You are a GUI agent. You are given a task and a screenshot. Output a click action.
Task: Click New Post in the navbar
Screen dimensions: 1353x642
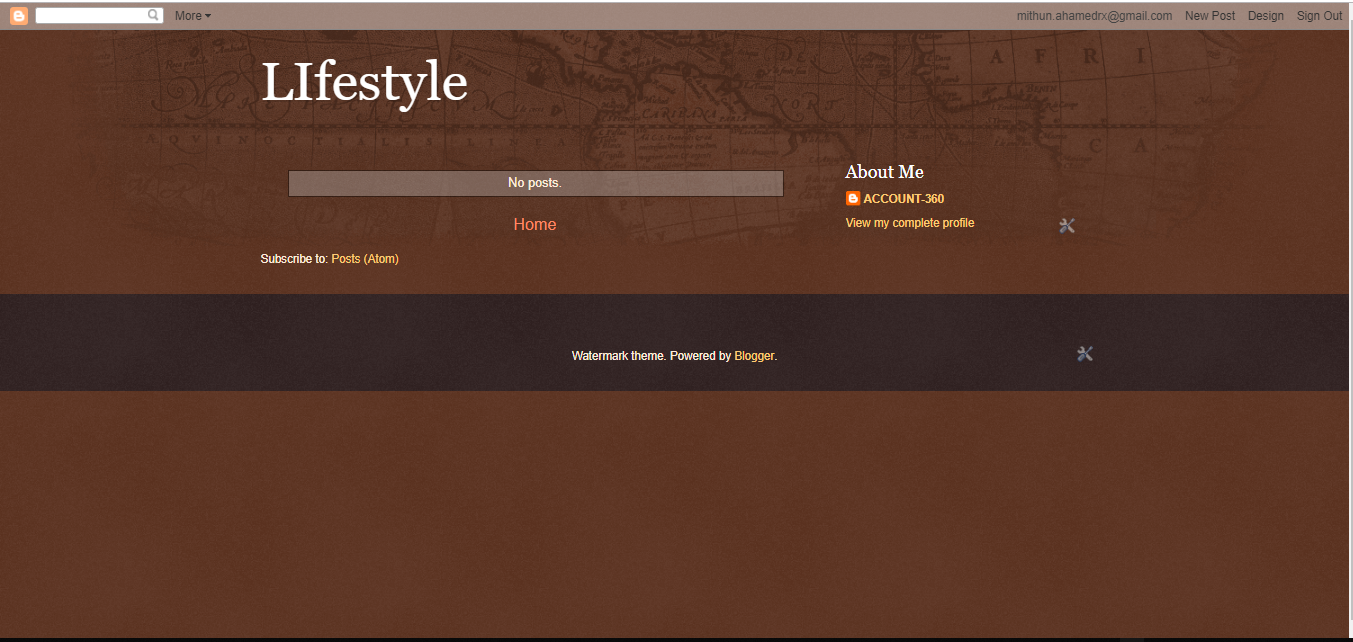coord(1209,15)
